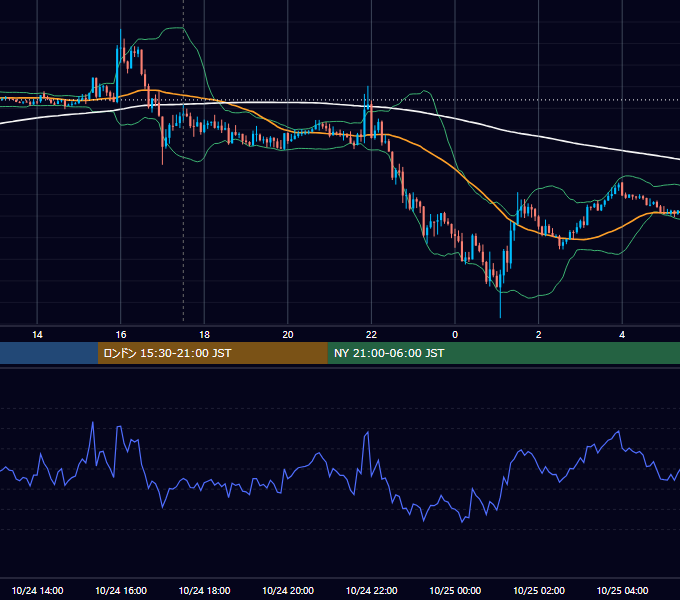Click hour label 4 on price chart axis

click(x=622, y=335)
